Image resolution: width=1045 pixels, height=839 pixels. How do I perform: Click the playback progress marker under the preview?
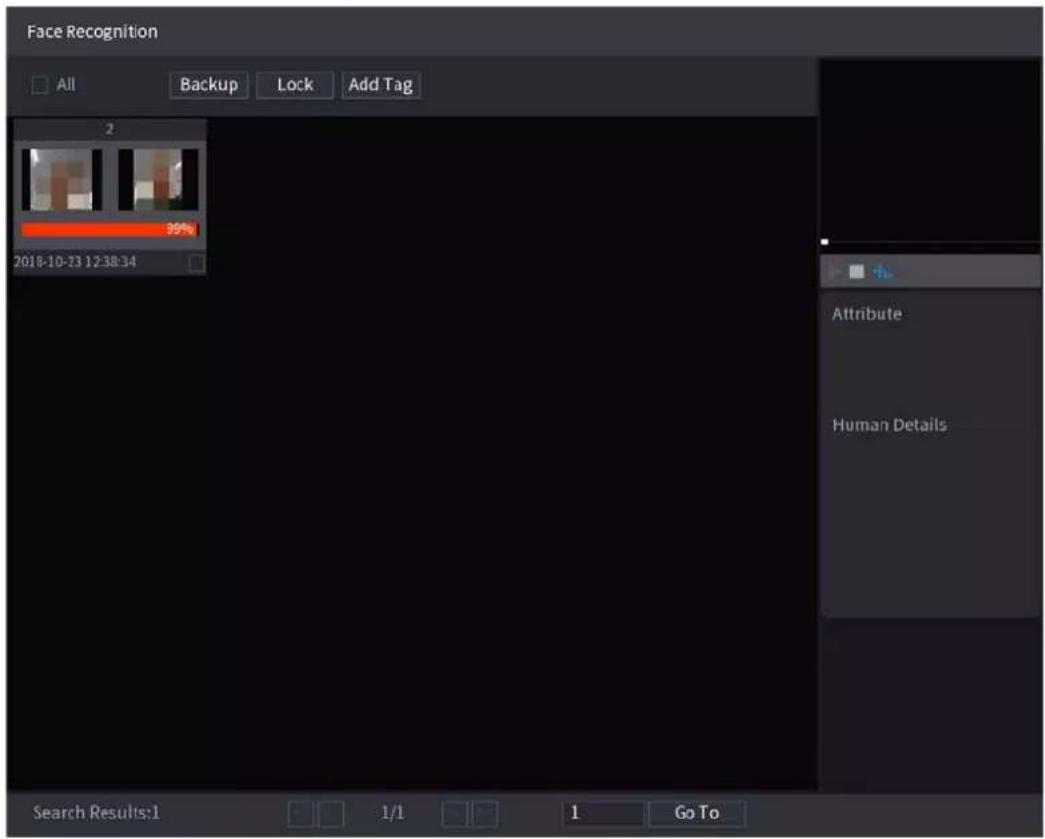coord(824,242)
